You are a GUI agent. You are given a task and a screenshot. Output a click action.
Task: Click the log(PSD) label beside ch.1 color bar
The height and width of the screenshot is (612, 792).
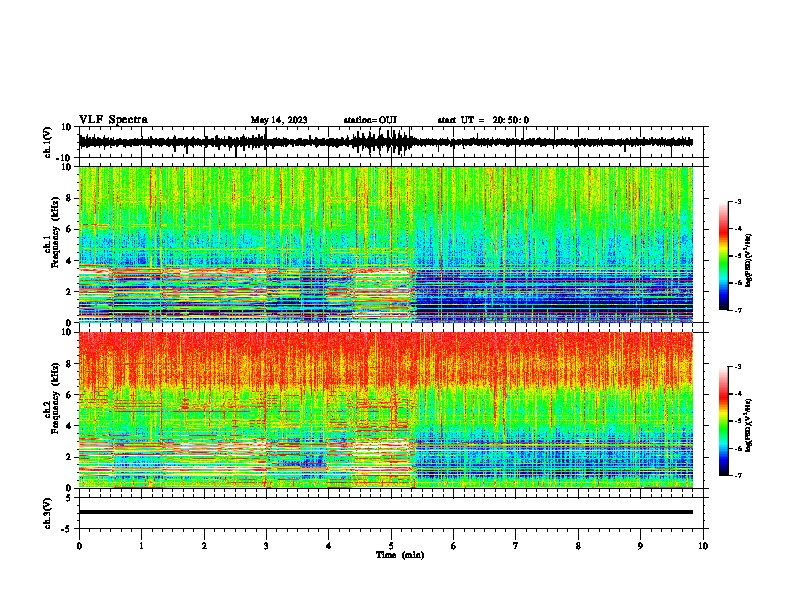[749, 261]
